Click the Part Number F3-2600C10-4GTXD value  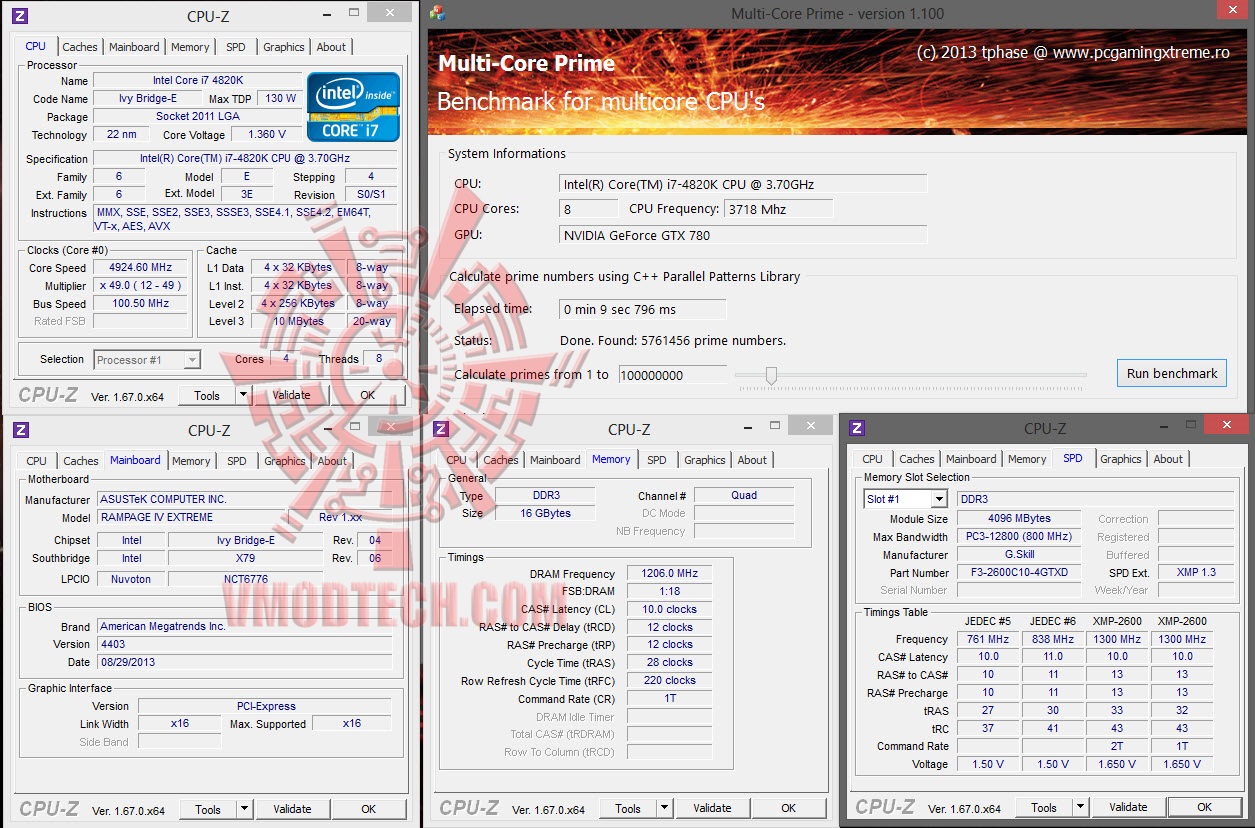click(1019, 573)
